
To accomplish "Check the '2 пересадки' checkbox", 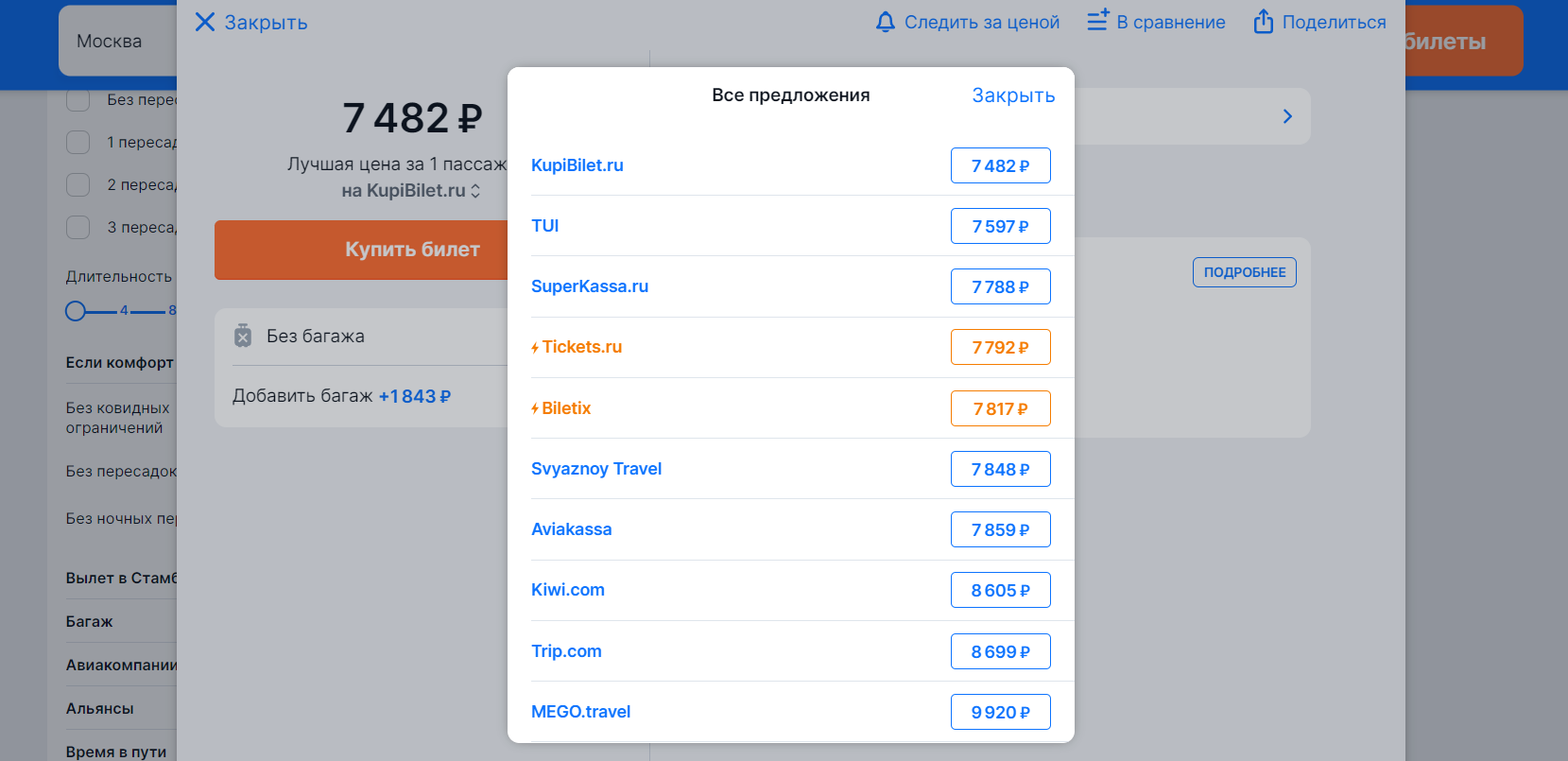I will (x=78, y=184).
